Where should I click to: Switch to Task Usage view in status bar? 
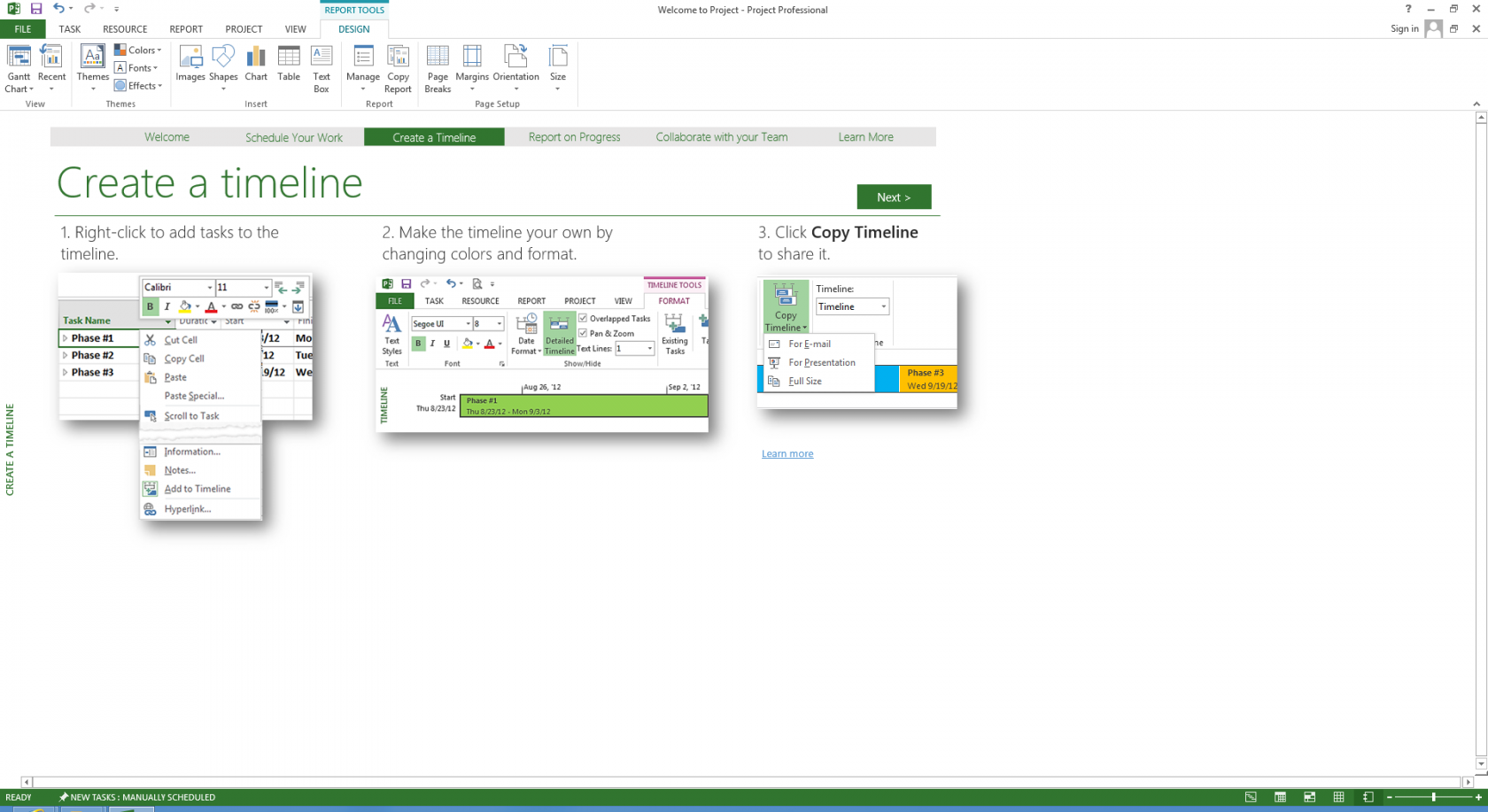pos(1280,797)
